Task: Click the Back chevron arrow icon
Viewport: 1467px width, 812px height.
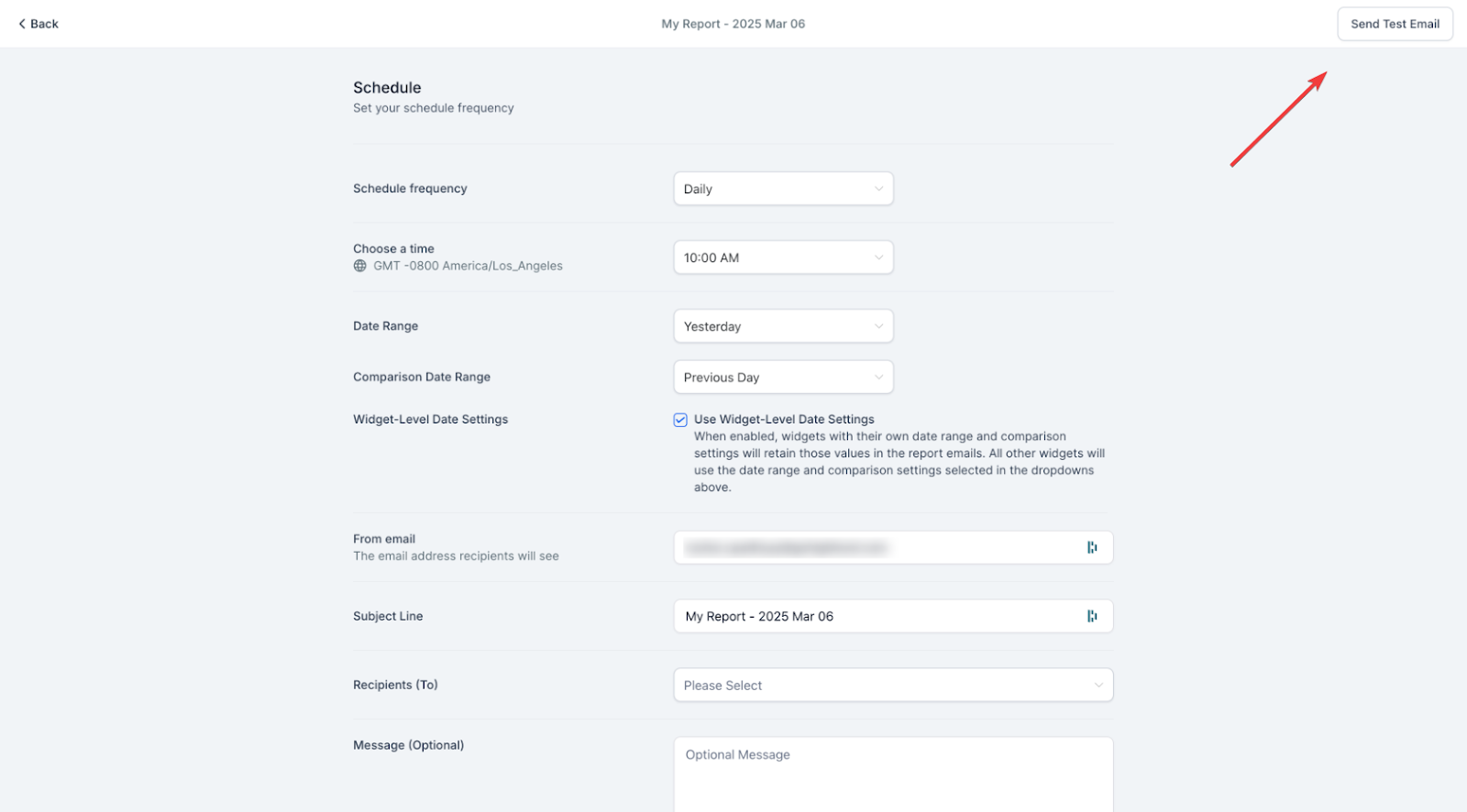Action: [x=22, y=24]
